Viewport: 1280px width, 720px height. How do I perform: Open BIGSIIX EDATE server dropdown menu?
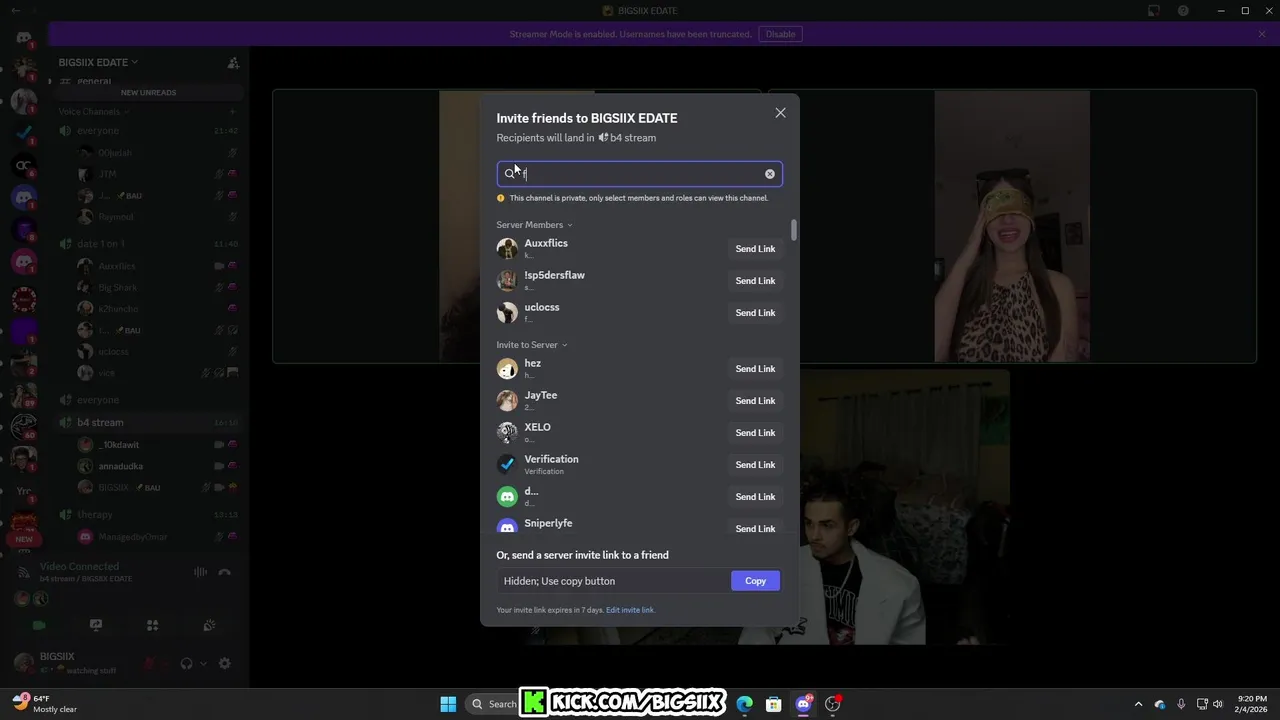pyautogui.click(x=98, y=62)
